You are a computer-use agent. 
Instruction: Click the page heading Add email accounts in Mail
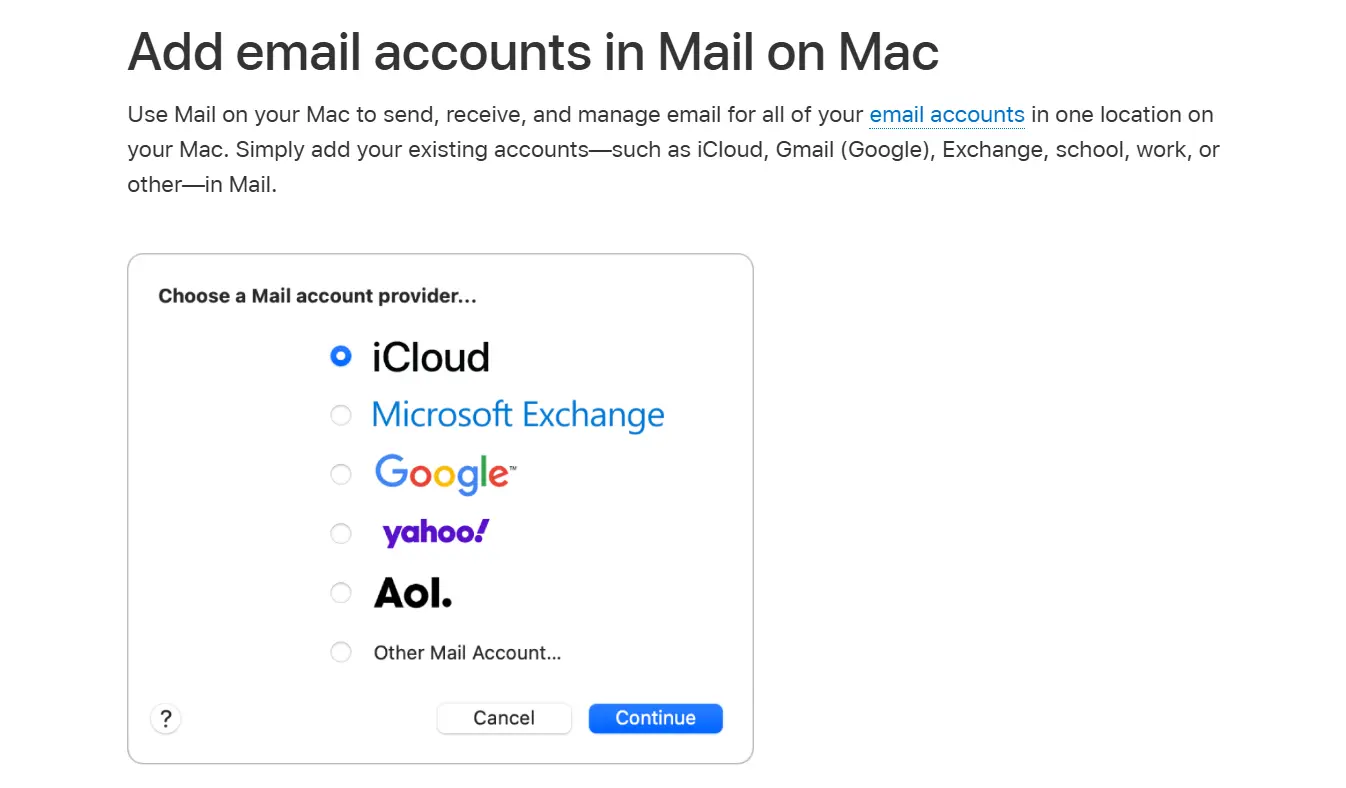click(532, 52)
